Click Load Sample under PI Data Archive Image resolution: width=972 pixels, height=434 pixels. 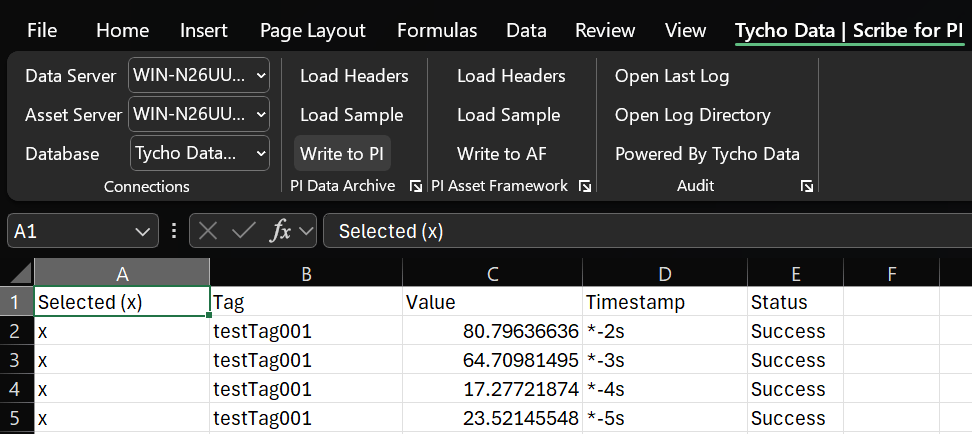click(x=351, y=115)
